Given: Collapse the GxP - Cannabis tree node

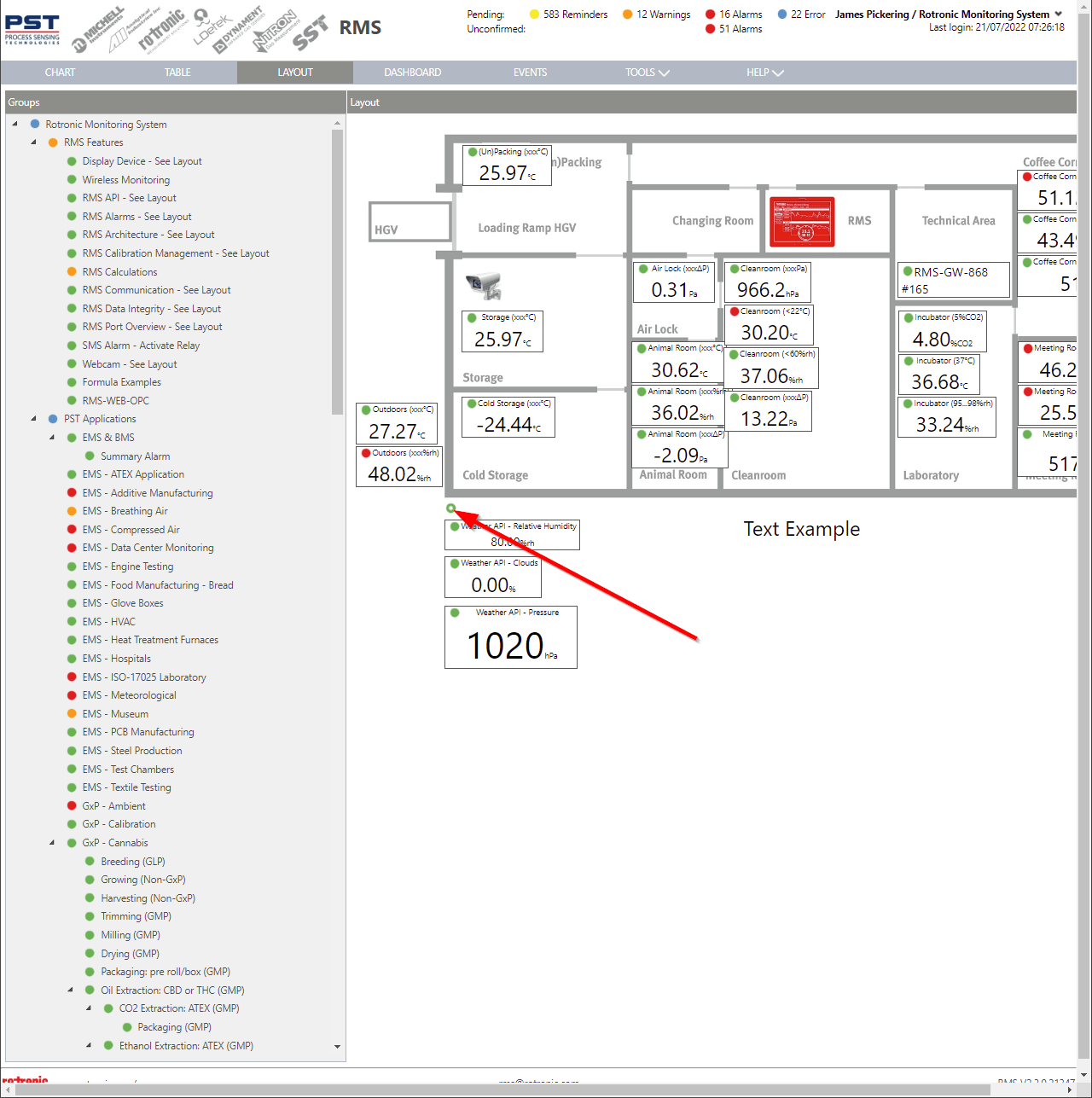Looking at the screenshot, I should coord(52,842).
